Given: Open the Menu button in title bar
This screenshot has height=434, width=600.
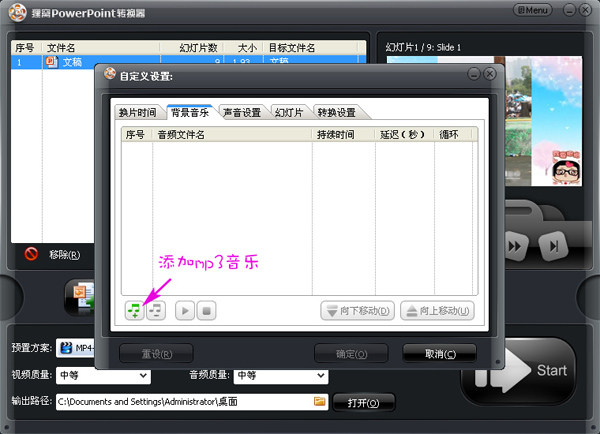Looking at the screenshot, I should [x=533, y=10].
